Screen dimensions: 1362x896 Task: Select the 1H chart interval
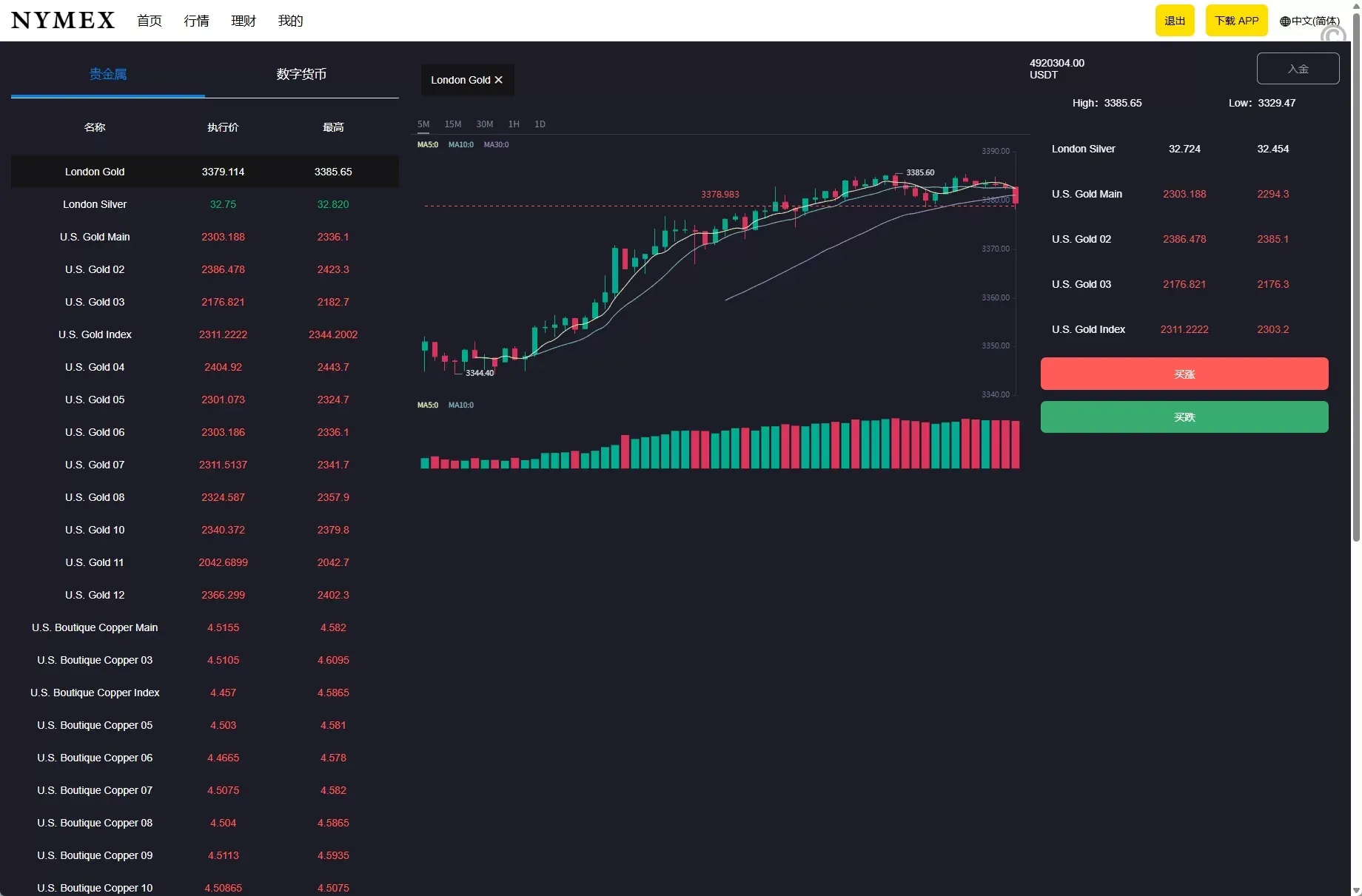pyautogui.click(x=514, y=124)
